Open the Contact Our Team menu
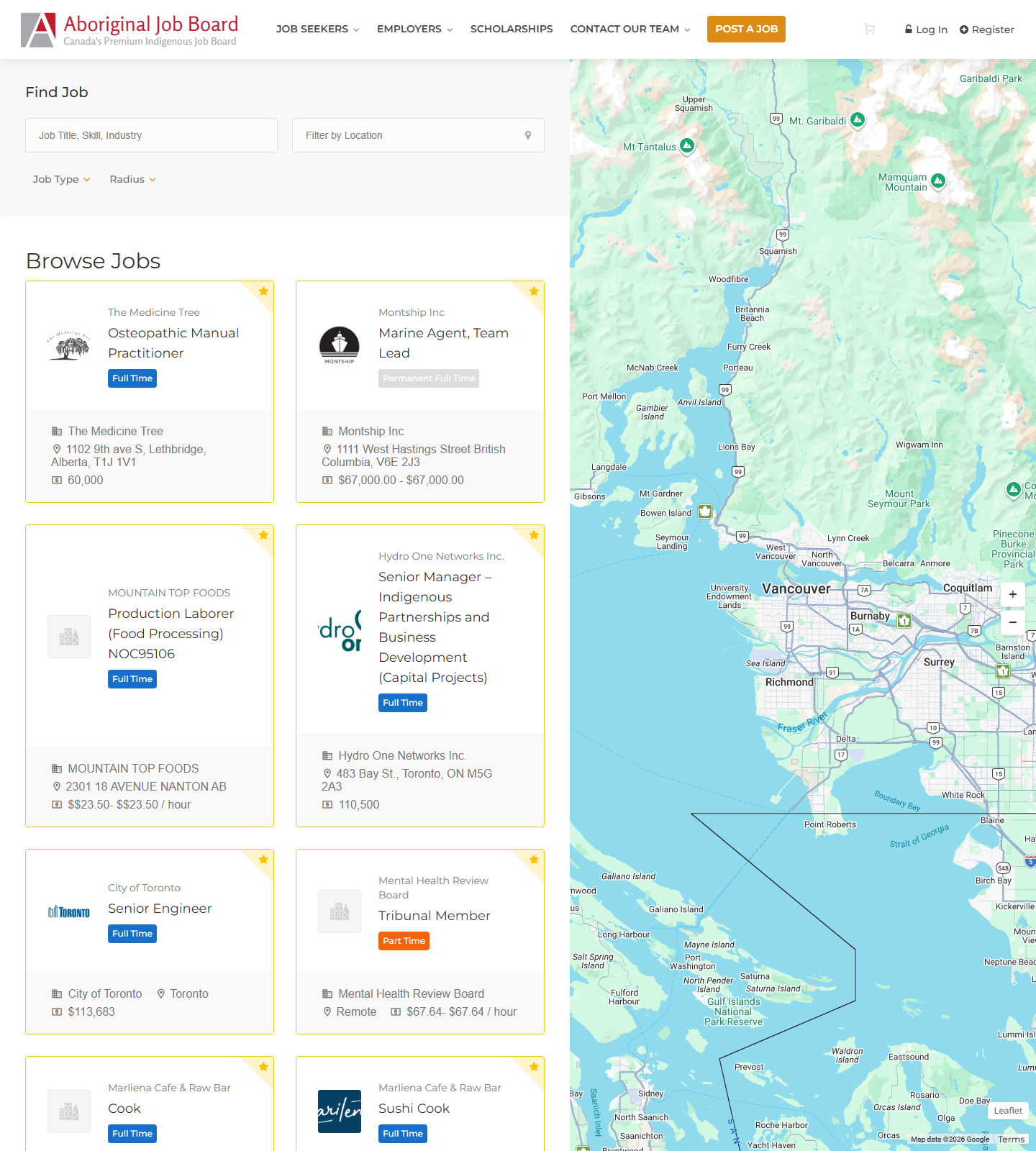The width and height of the screenshot is (1036, 1151). (630, 29)
